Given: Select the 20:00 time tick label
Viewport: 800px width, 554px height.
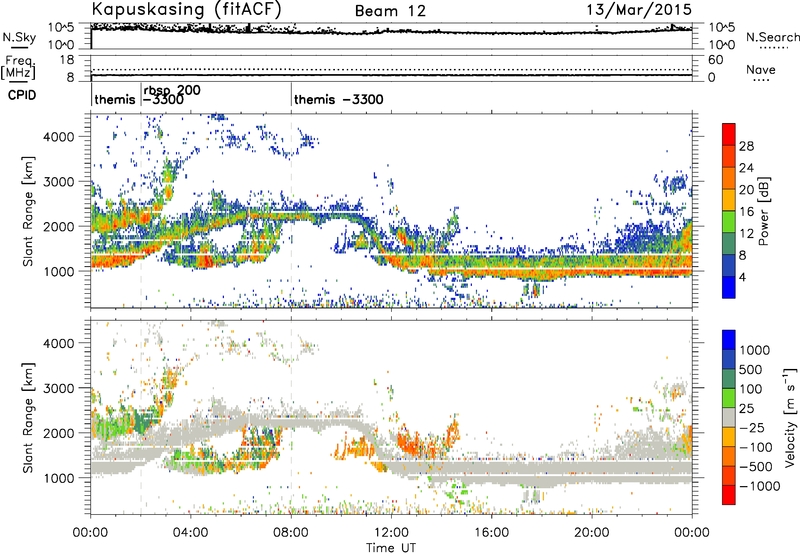Looking at the screenshot, I should pos(592,533).
